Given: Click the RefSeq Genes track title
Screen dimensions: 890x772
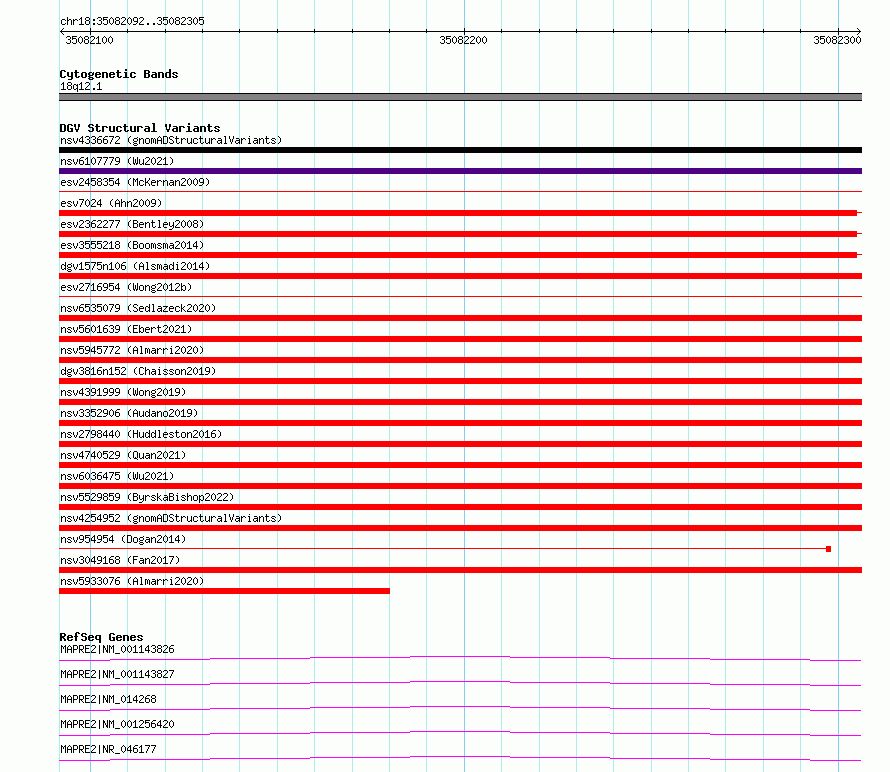Looking at the screenshot, I should coord(102,637).
